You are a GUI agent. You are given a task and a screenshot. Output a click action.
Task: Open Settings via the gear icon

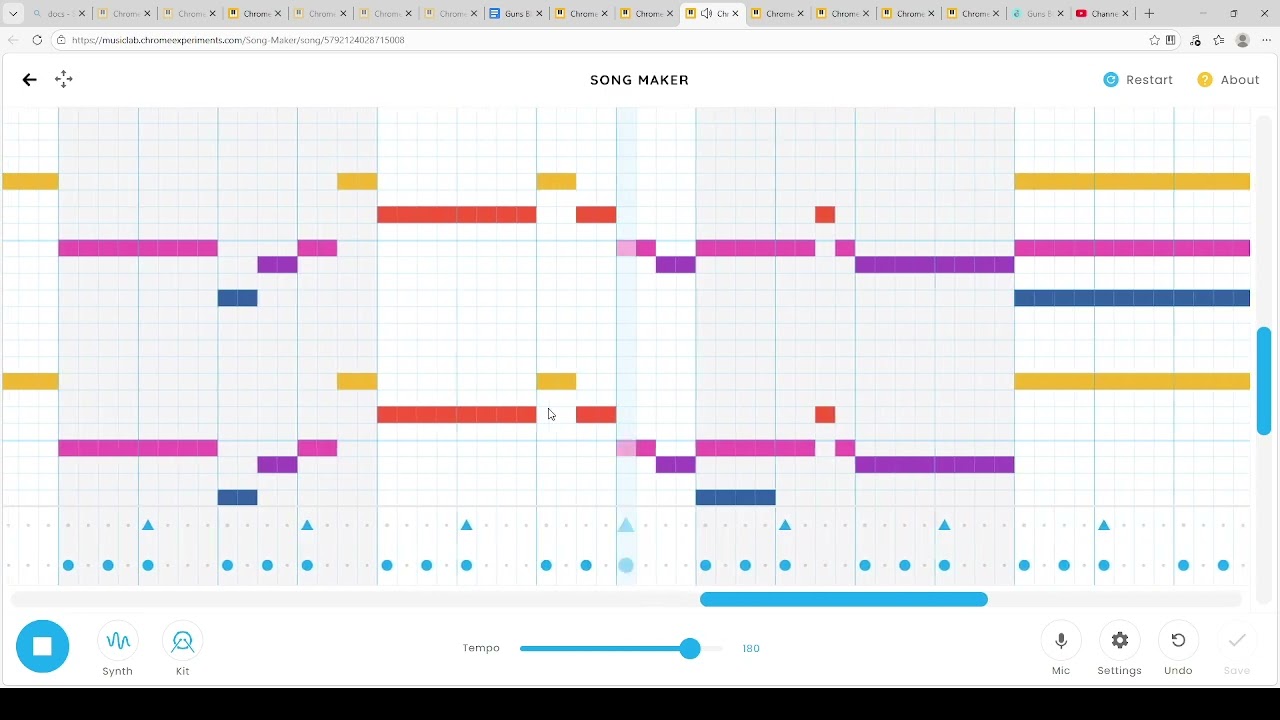(1120, 641)
